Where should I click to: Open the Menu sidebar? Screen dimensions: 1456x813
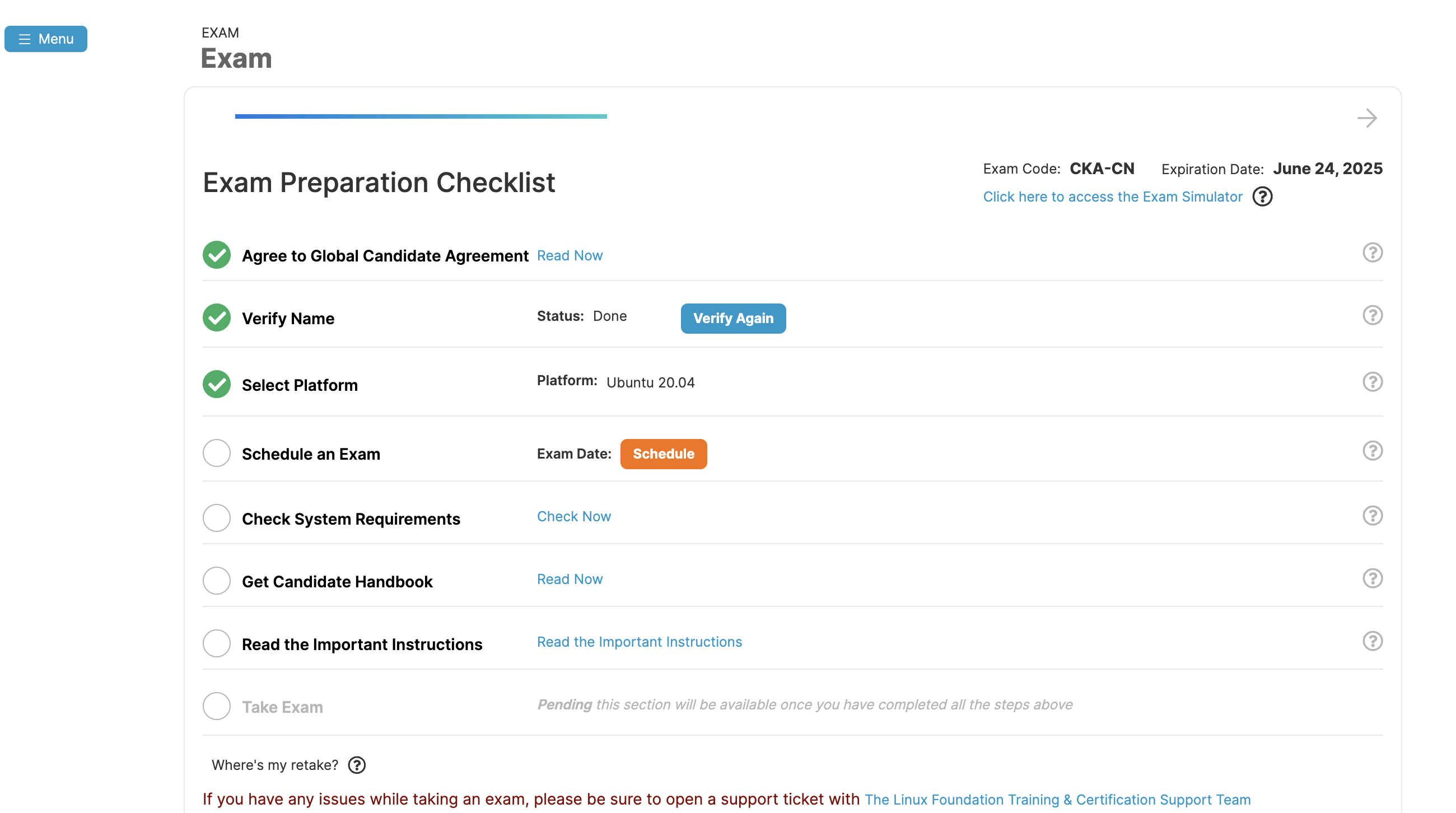[45, 38]
